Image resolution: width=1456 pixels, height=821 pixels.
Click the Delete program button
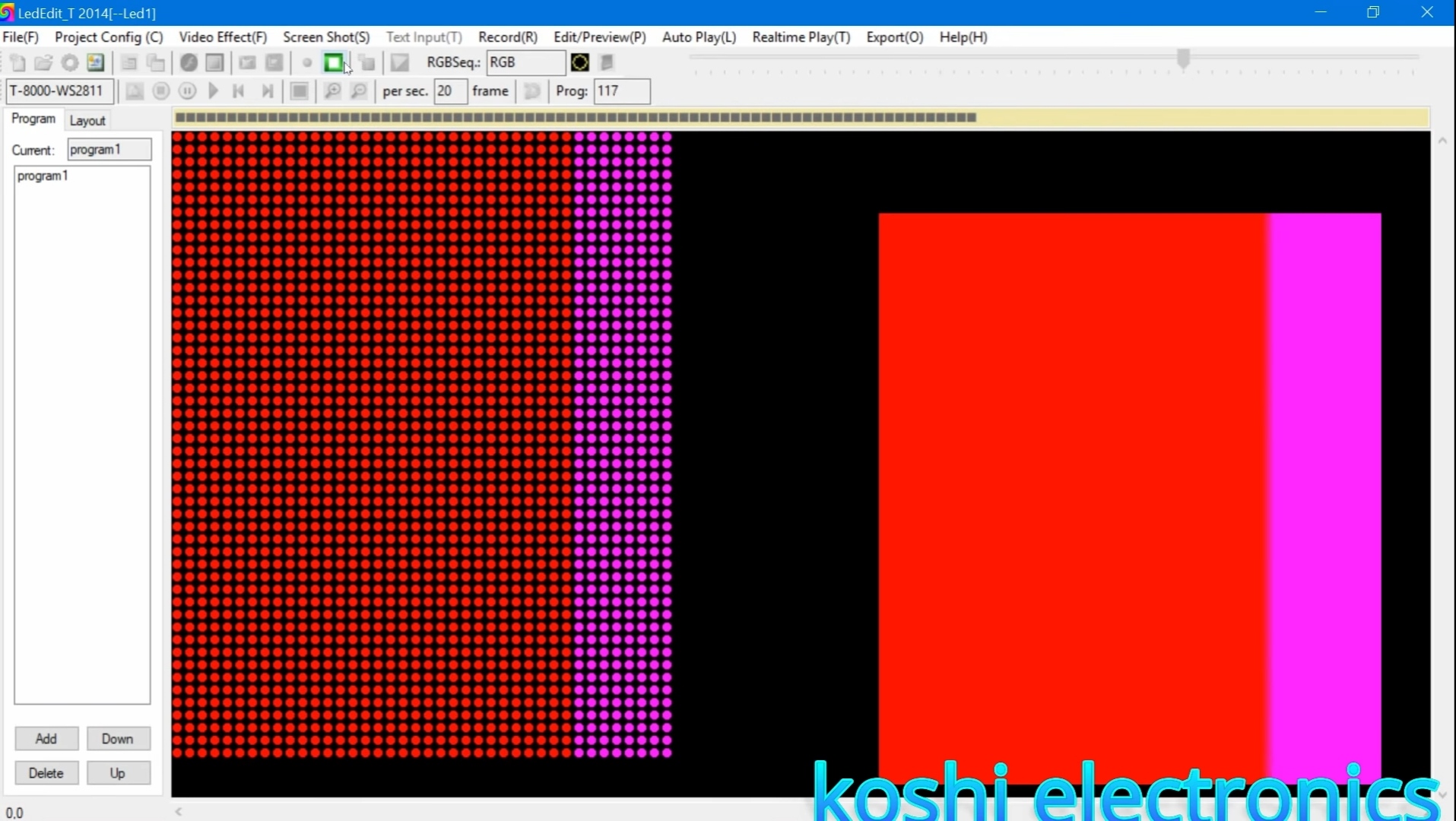click(x=46, y=773)
